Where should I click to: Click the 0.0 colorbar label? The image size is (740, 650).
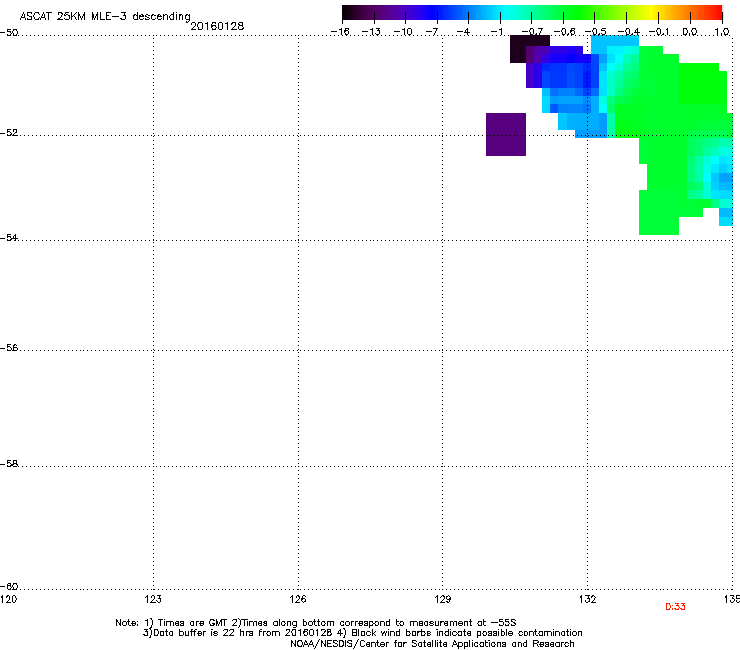[690, 32]
